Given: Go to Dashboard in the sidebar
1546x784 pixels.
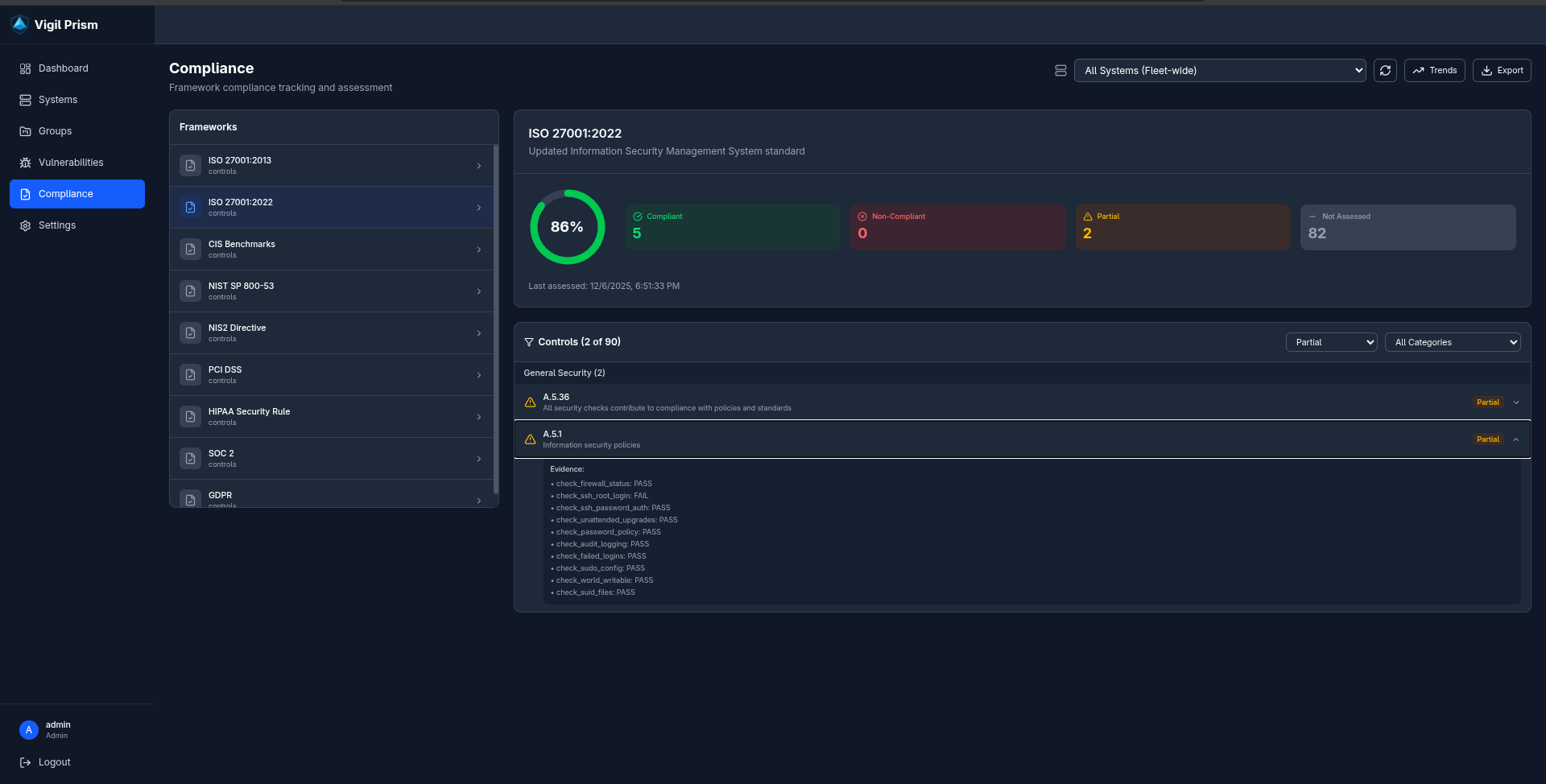Looking at the screenshot, I should point(64,68).
